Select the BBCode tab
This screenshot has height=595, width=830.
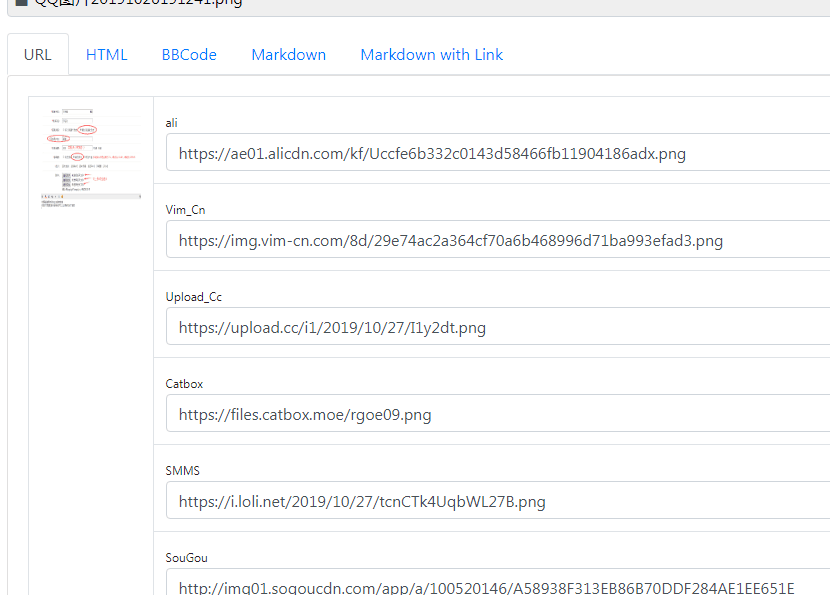(189, 55)
